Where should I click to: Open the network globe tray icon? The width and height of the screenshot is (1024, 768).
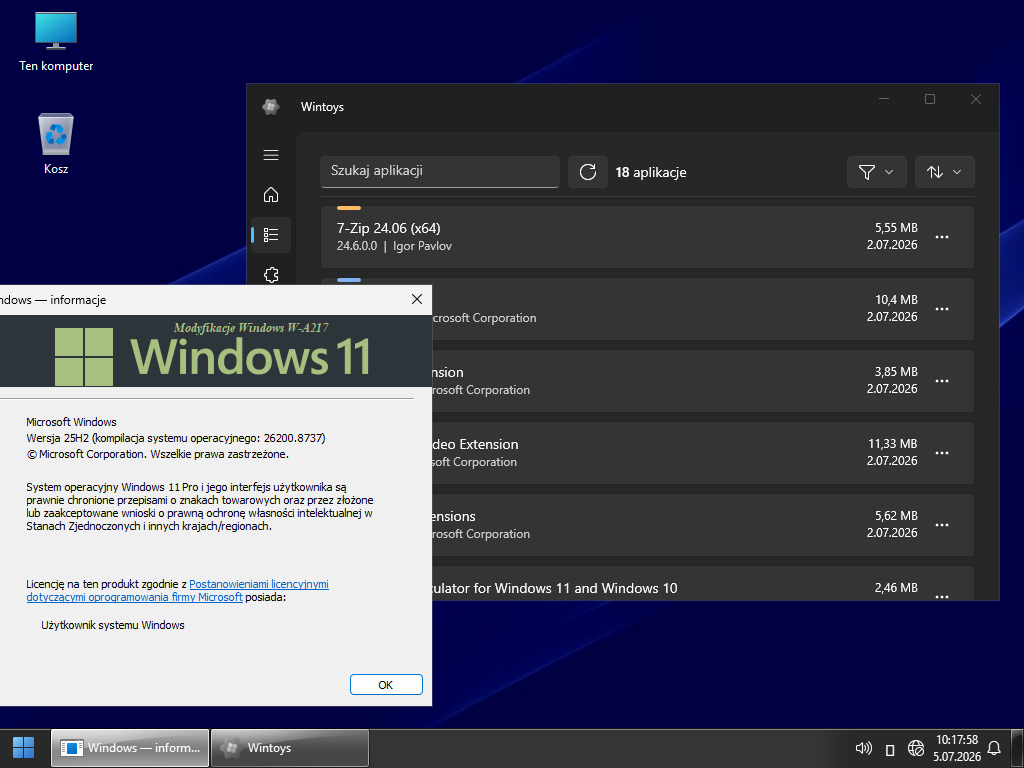[916, 748]
